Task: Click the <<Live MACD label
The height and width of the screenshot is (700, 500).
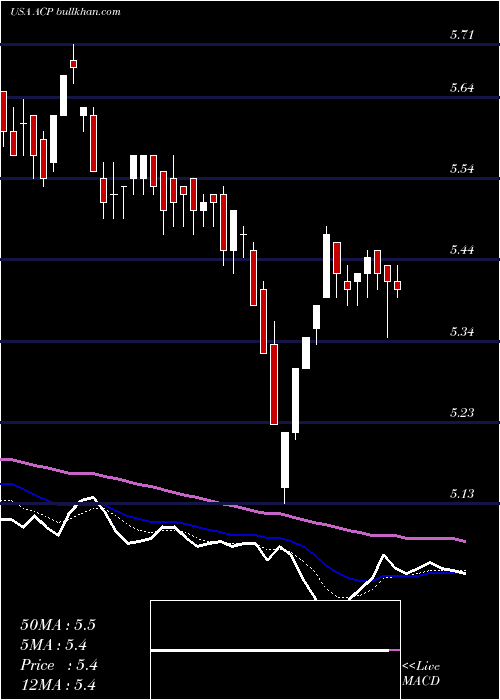Action: (421, 673)
